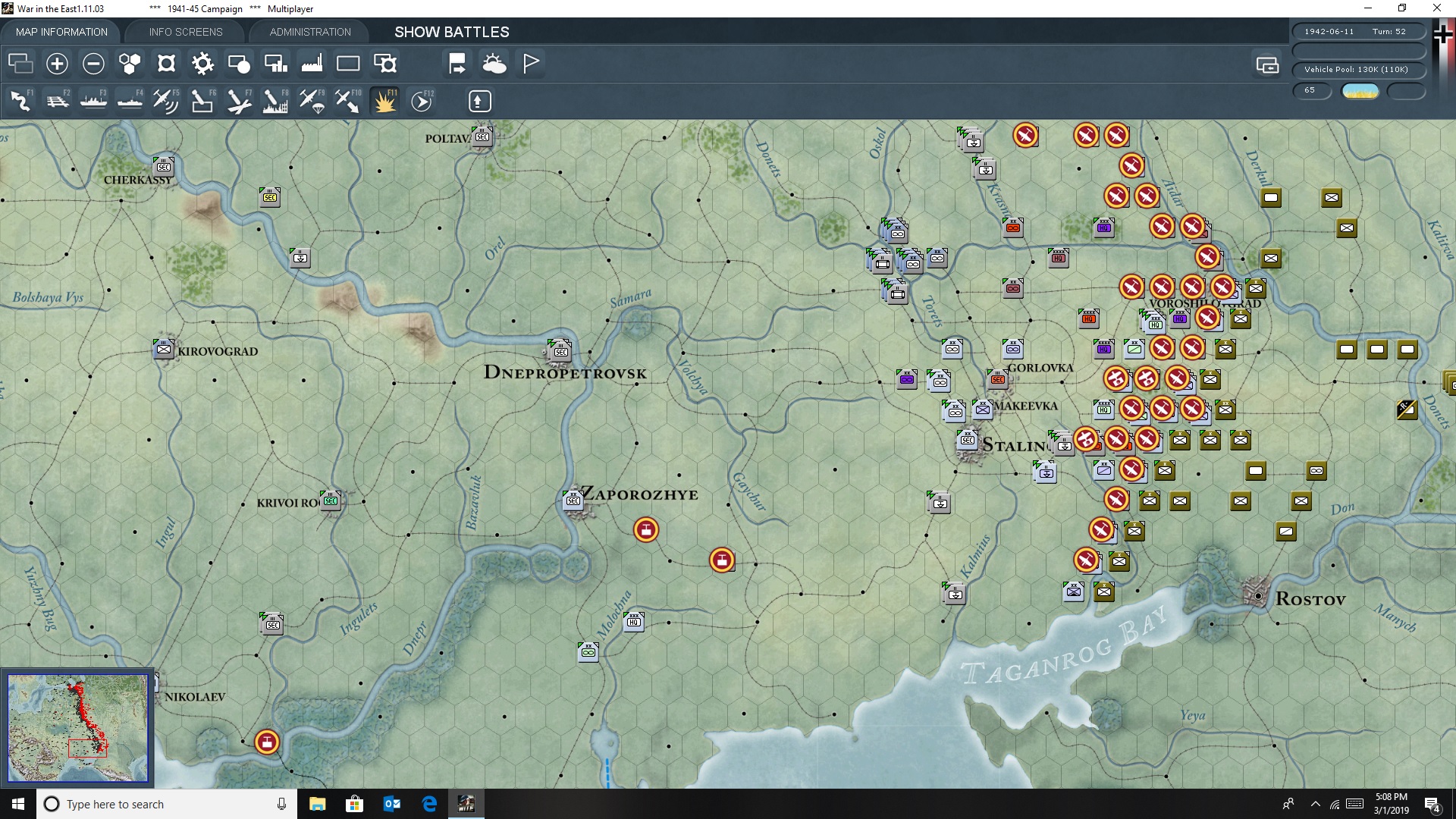
Task: Select F10 air transfer mode
Action: point(348,101)
